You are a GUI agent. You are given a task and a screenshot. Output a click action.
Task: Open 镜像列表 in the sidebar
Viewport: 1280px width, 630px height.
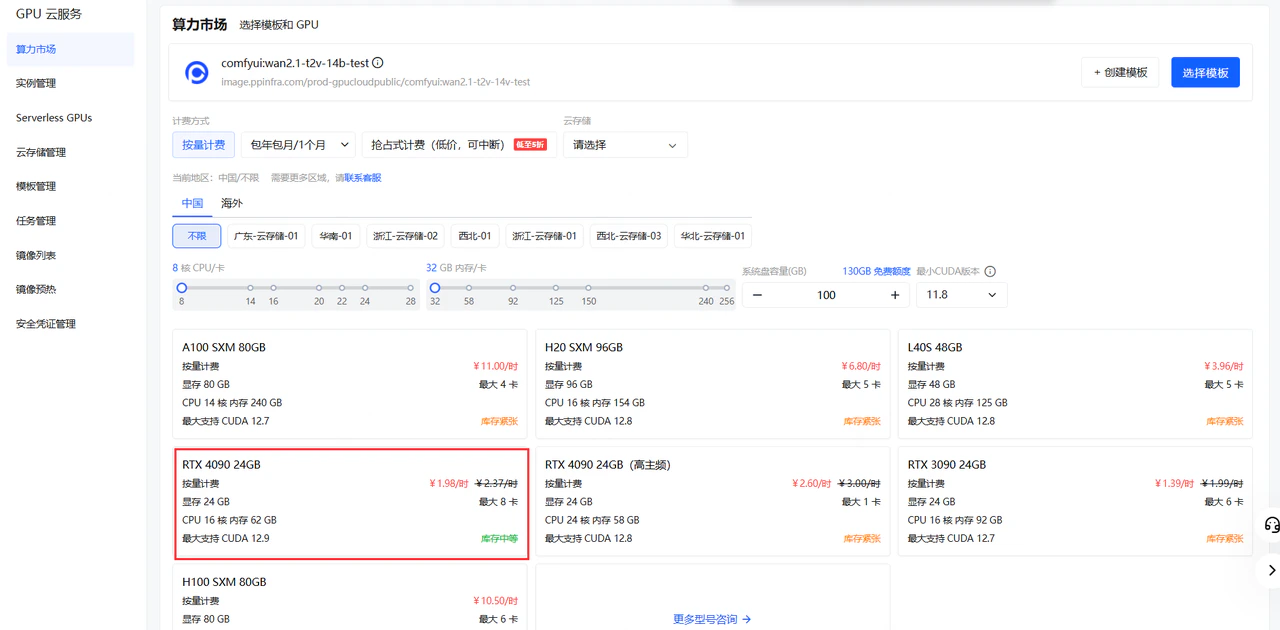[x=70, y=255]
